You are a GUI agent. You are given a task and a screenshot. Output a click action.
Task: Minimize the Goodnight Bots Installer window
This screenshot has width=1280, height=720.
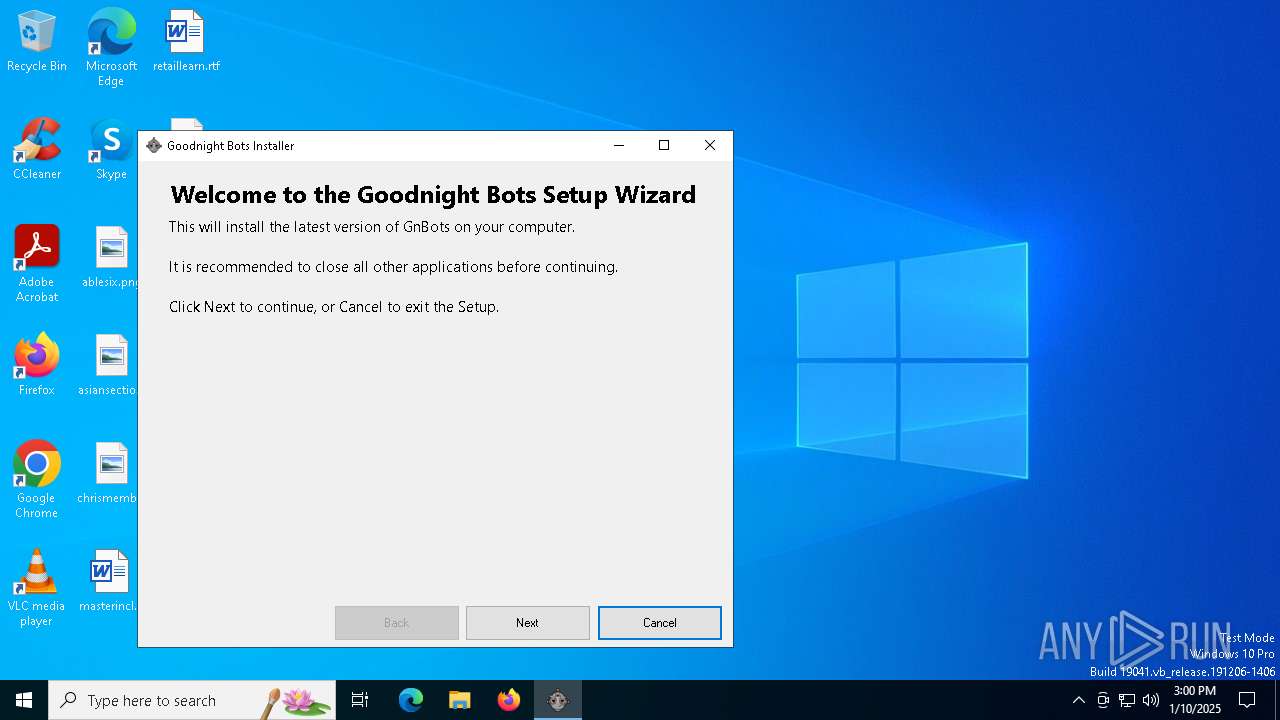(x=619, y=146)
